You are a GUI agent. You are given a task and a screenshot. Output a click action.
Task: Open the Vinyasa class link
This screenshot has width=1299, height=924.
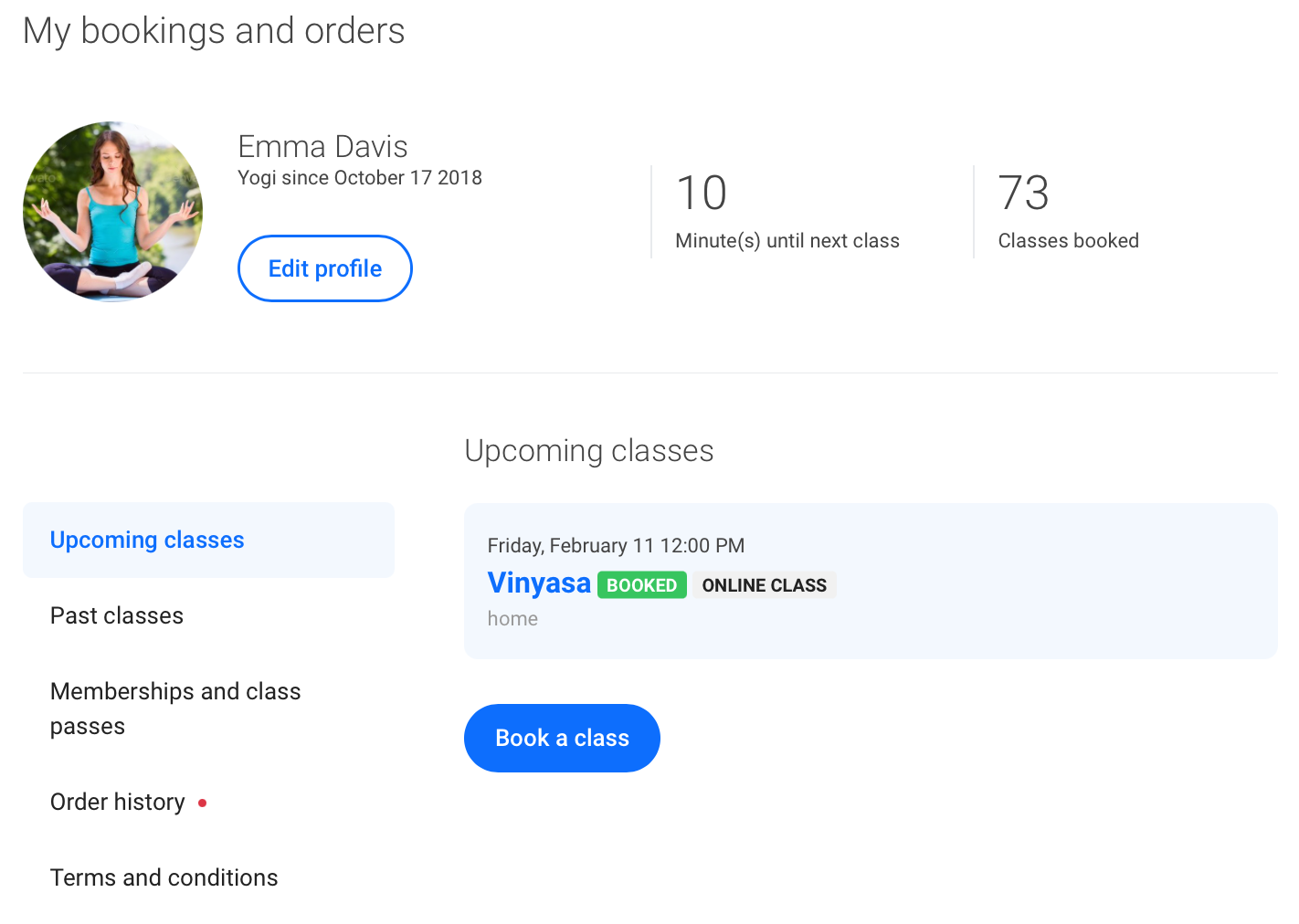[539, 583]
